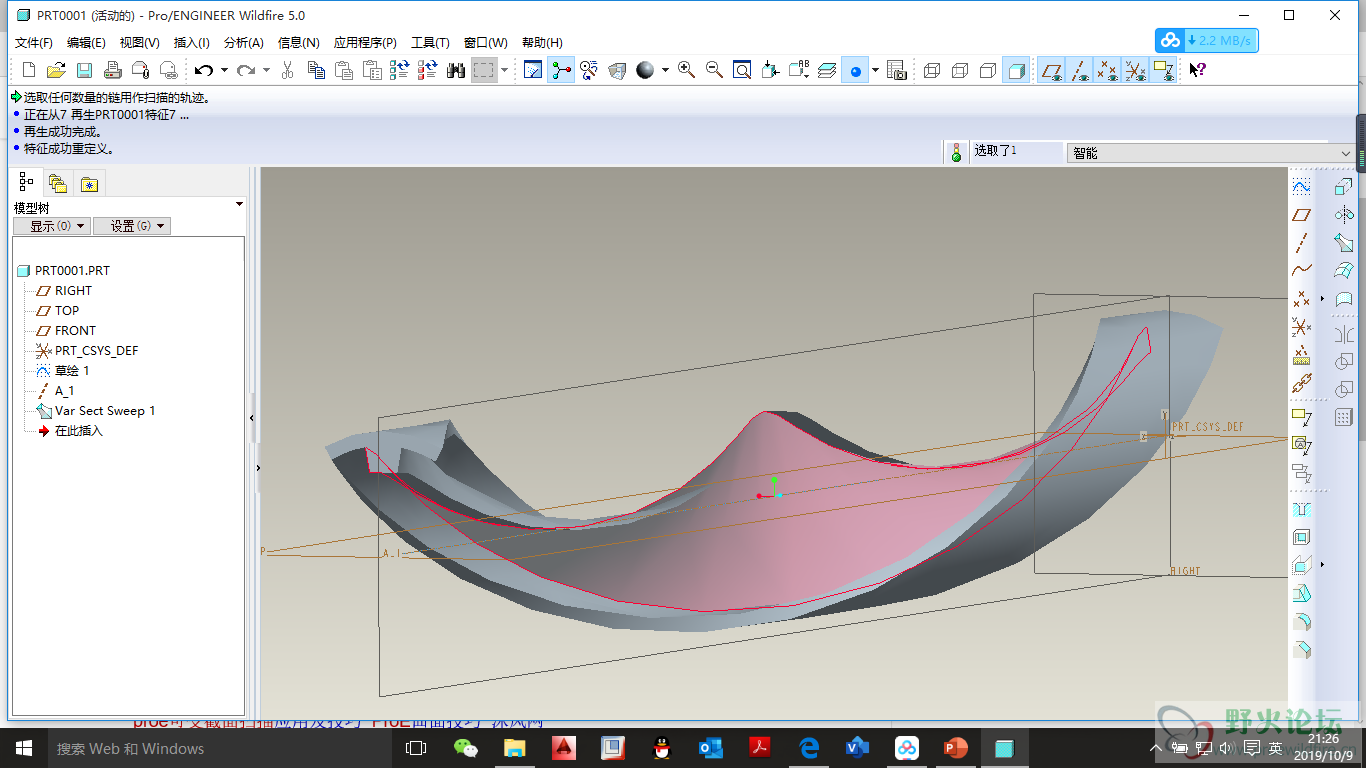
Task: Click the Zoom out magnifier
Action: pos(714,70)
